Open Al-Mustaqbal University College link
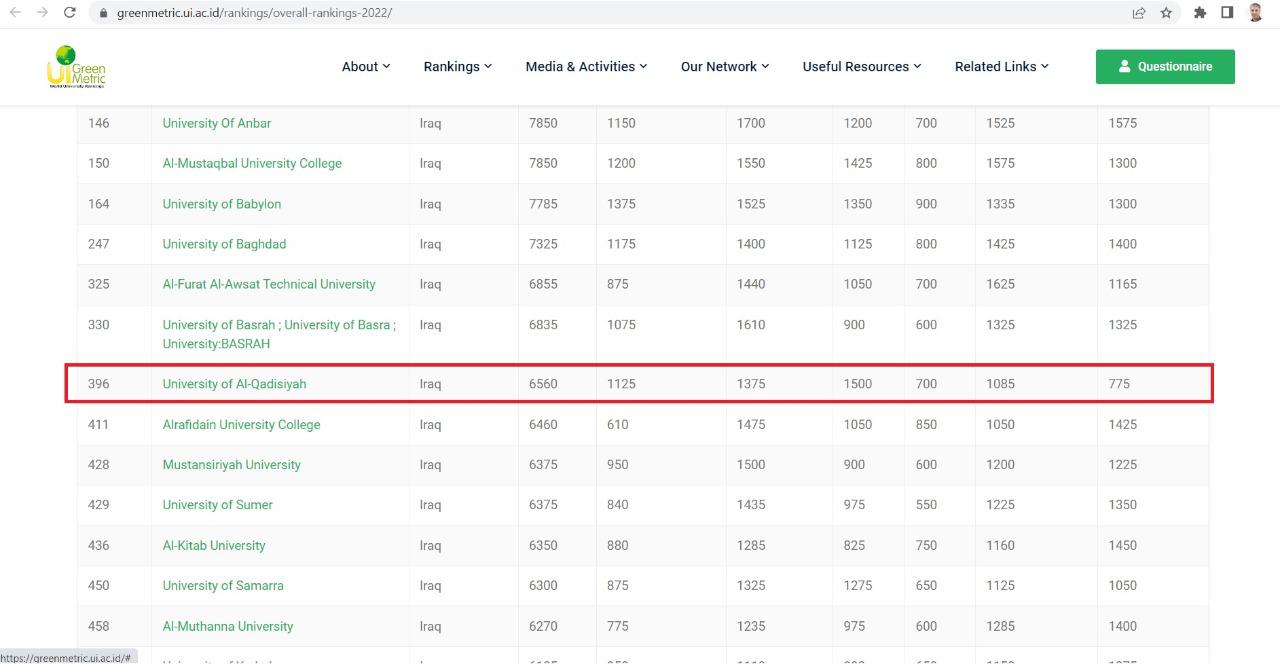Image resolution: width=1280 pixels, height=664 pixels. tap(252, 163)
